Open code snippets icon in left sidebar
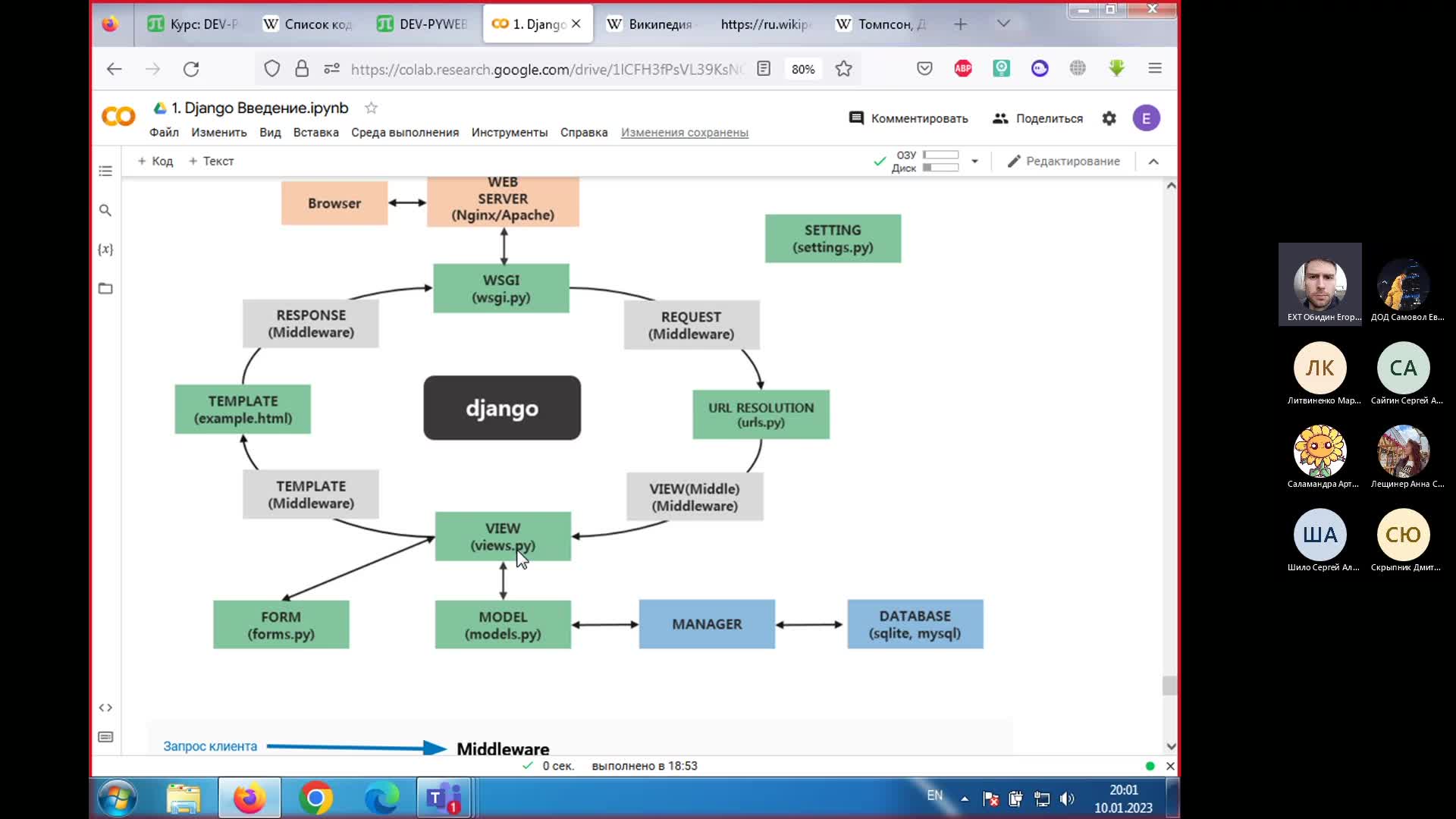Viewport: 1456px width, 819px height. pos(105,708)
